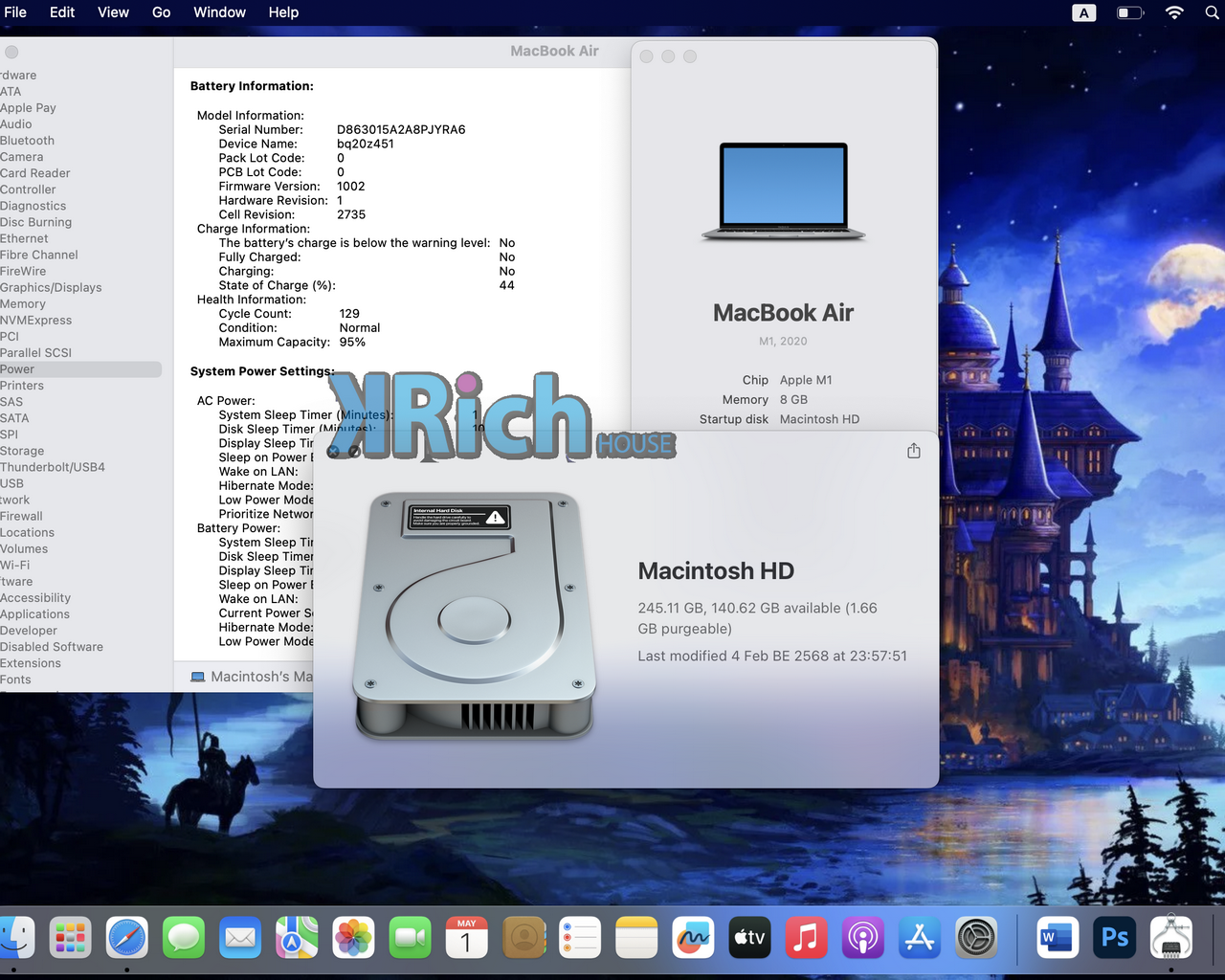Image resolution: width=1225 pixels, height=980 pixels.
Task: Select Storage in the sidebar
Action: 22,451
